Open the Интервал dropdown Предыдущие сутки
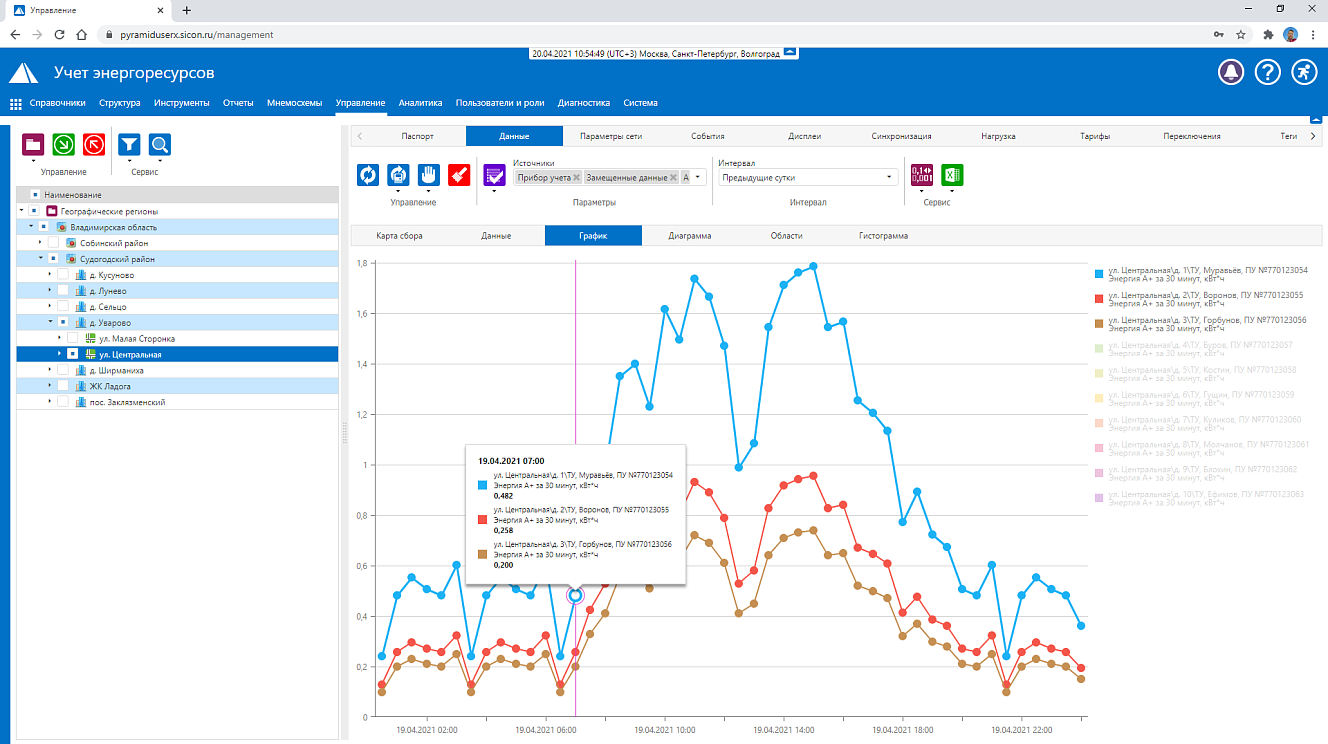Screen dimensions: 1328x744 point(808,177)
